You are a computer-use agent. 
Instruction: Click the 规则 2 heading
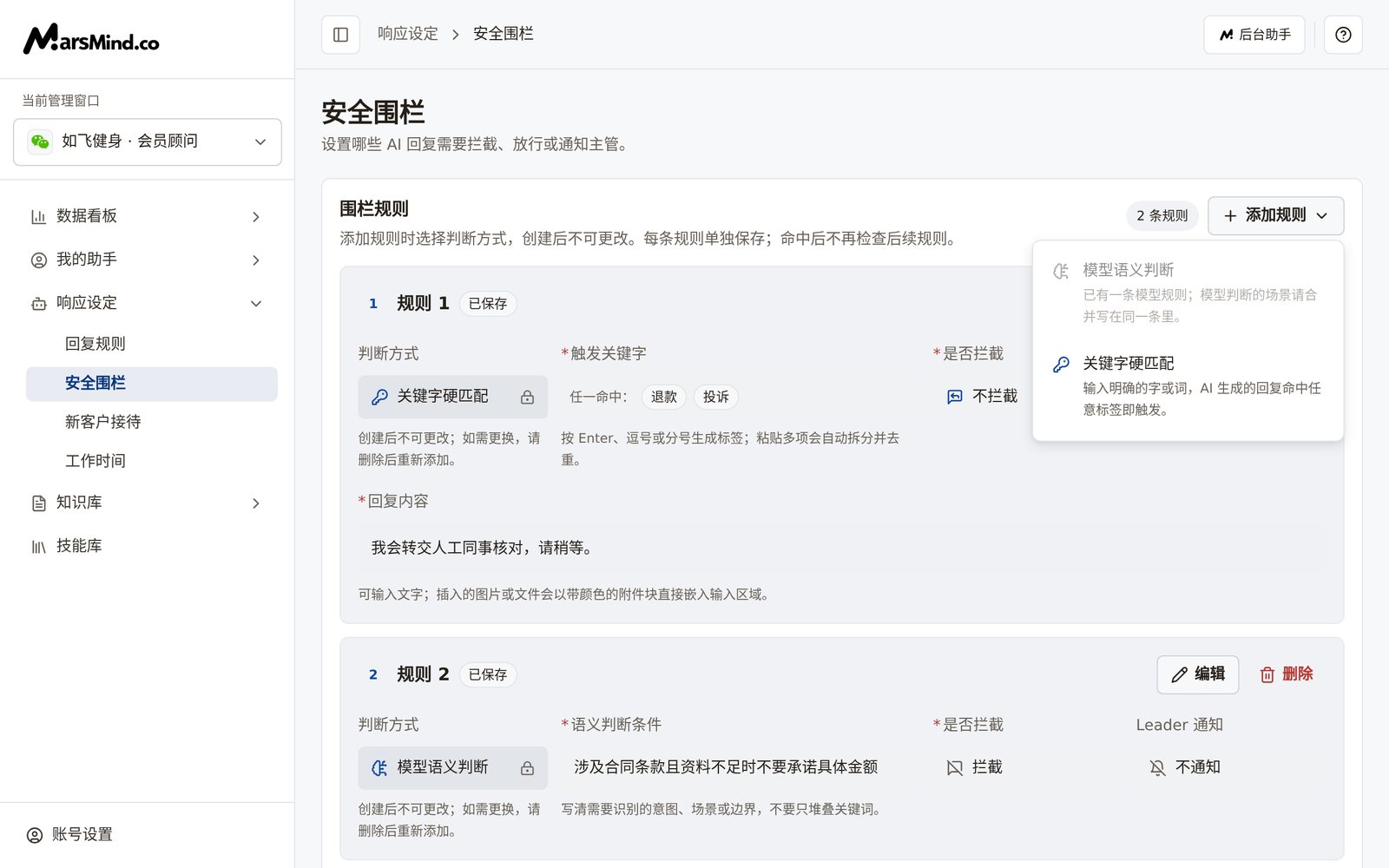point(423,674)
